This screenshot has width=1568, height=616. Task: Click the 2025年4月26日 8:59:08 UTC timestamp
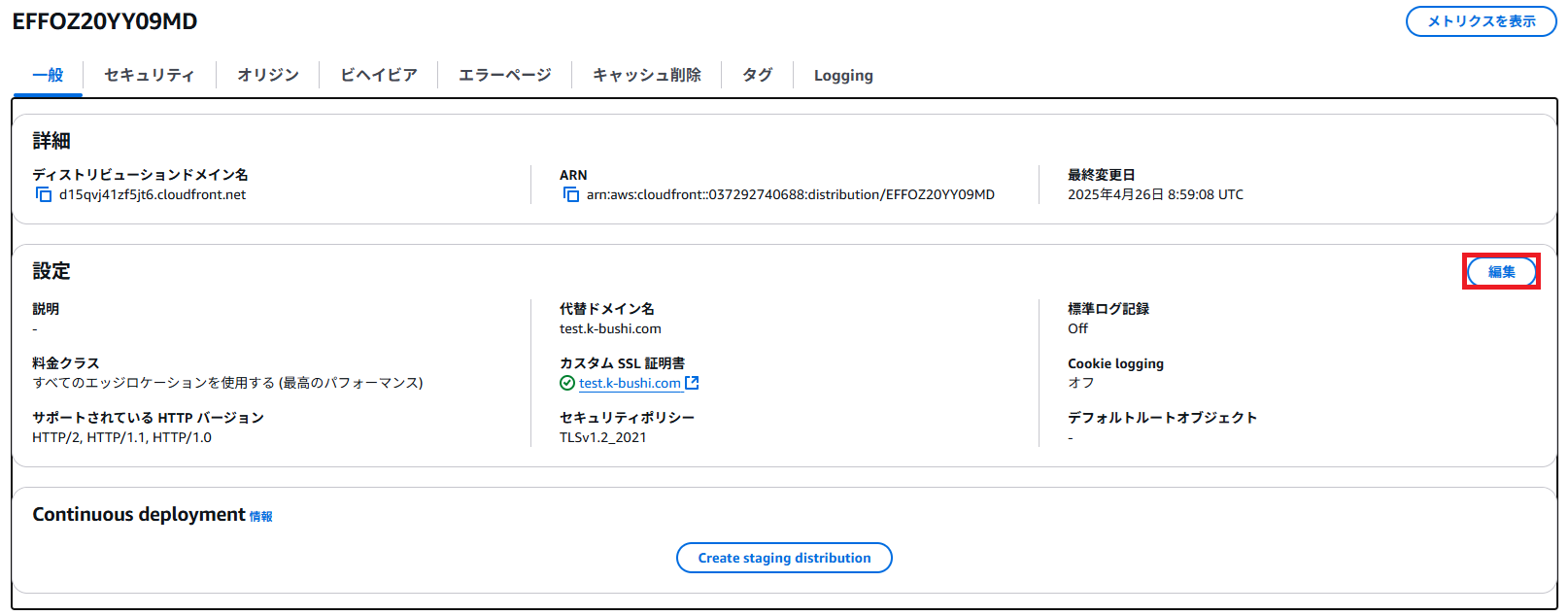coord(1155,194)
